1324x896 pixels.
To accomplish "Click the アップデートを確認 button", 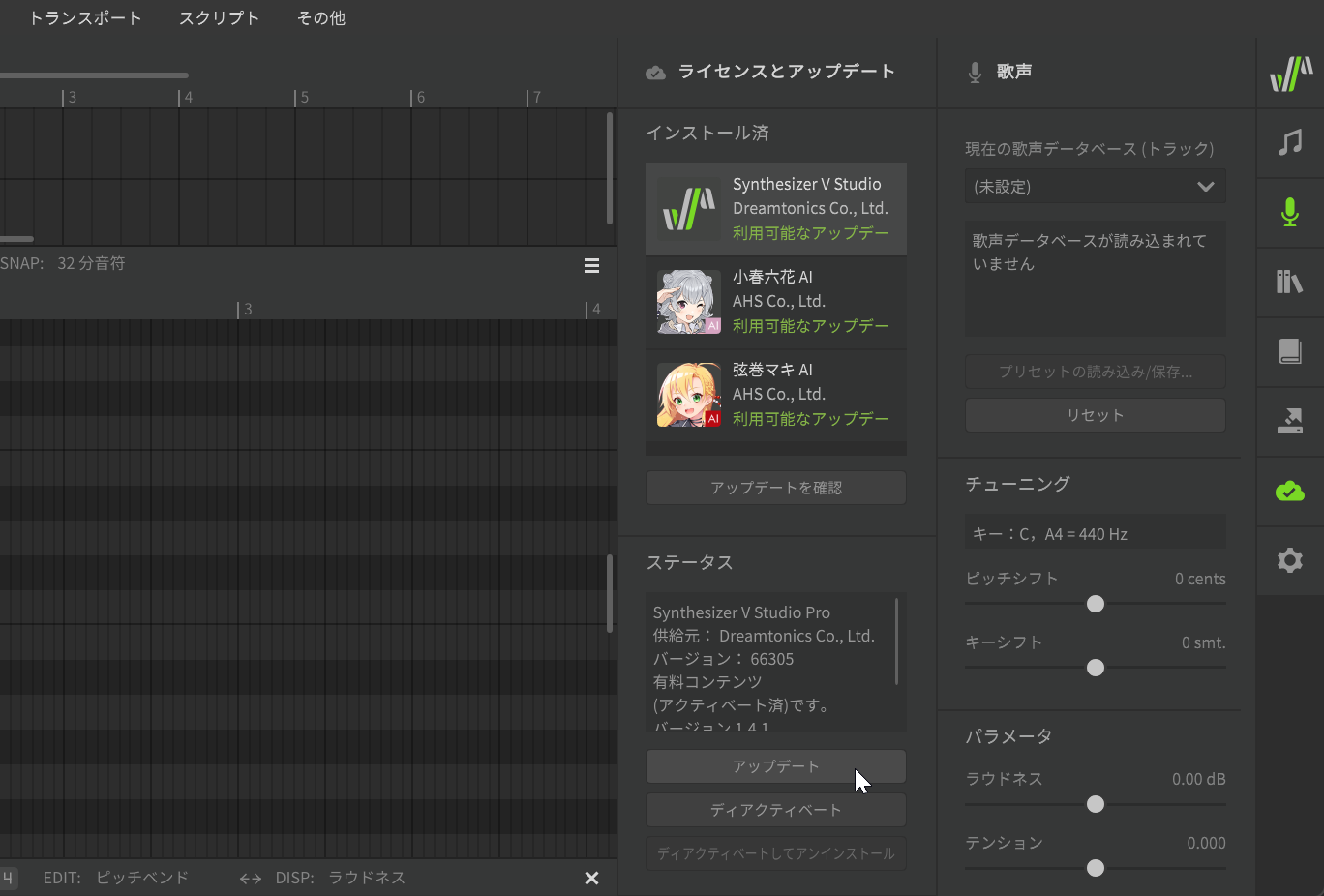I will pos(776,488).
